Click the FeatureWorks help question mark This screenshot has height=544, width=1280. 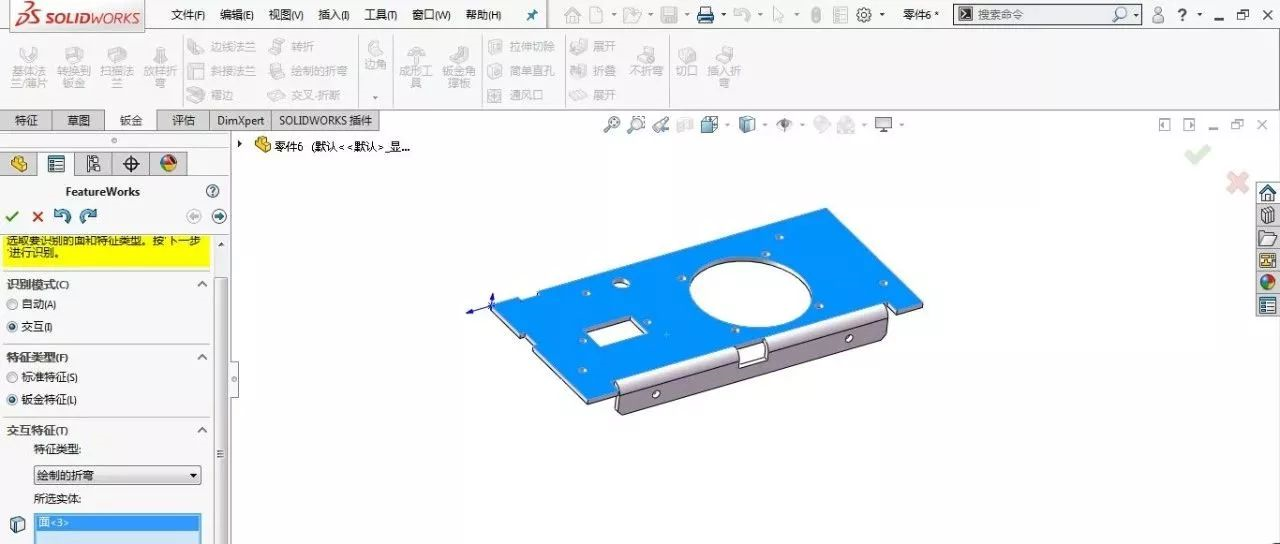(x=212, y=191)
